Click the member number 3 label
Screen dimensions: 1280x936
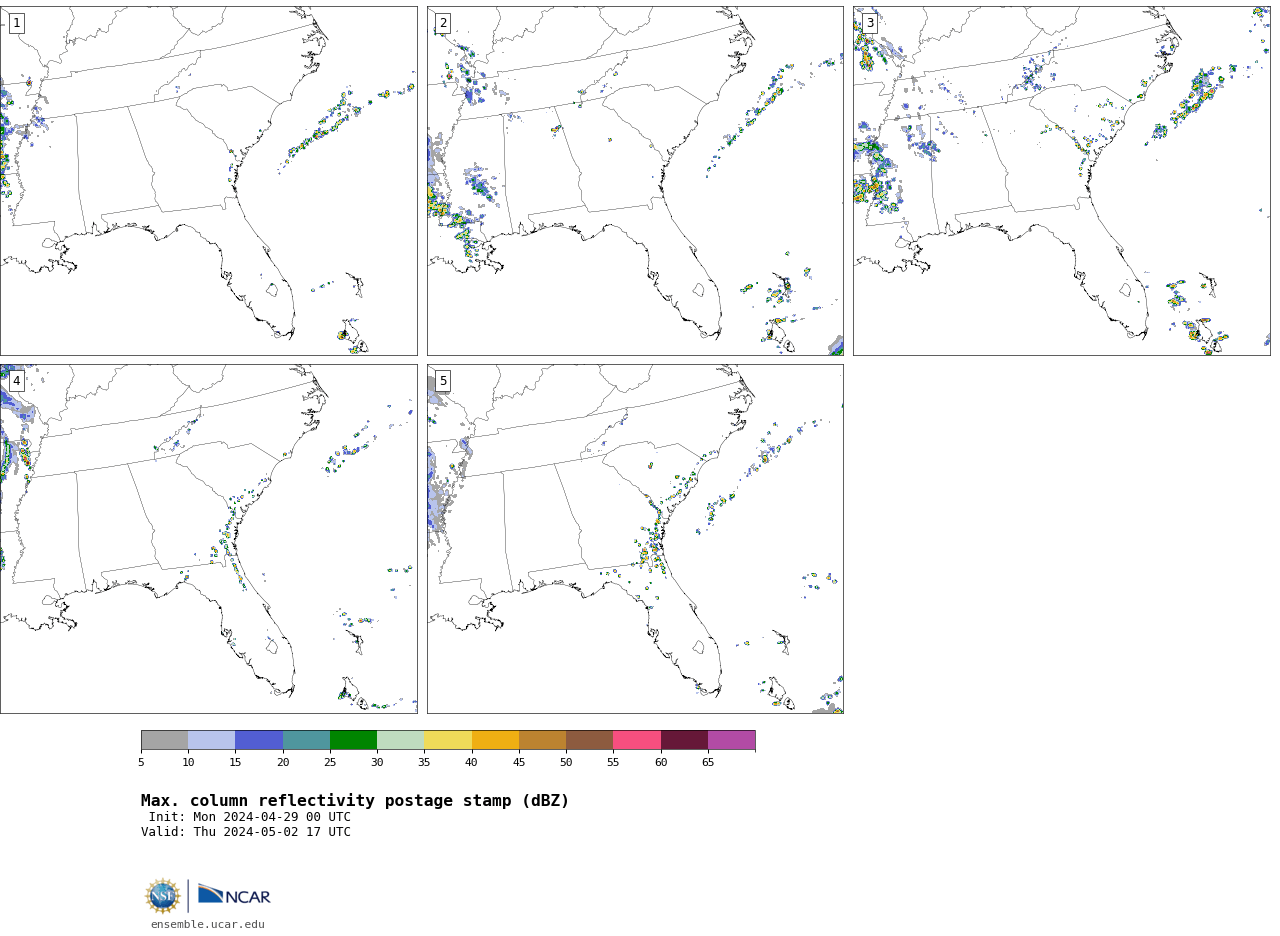point(869,23)
